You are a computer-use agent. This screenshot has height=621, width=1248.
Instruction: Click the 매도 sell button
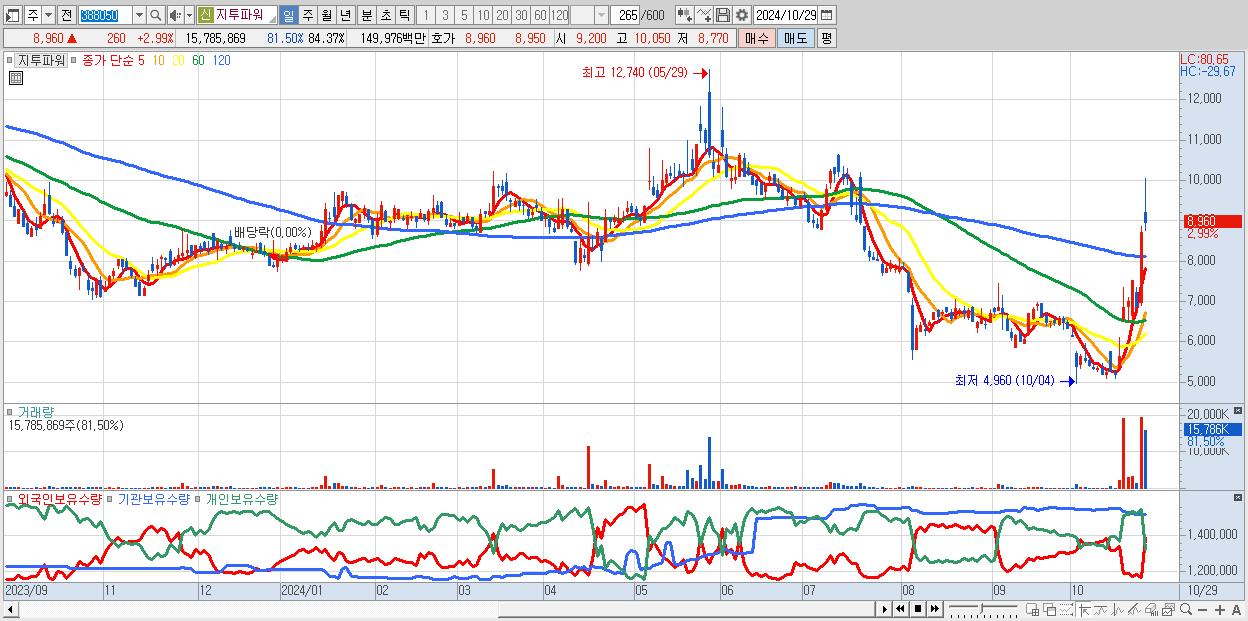(796, 38)
